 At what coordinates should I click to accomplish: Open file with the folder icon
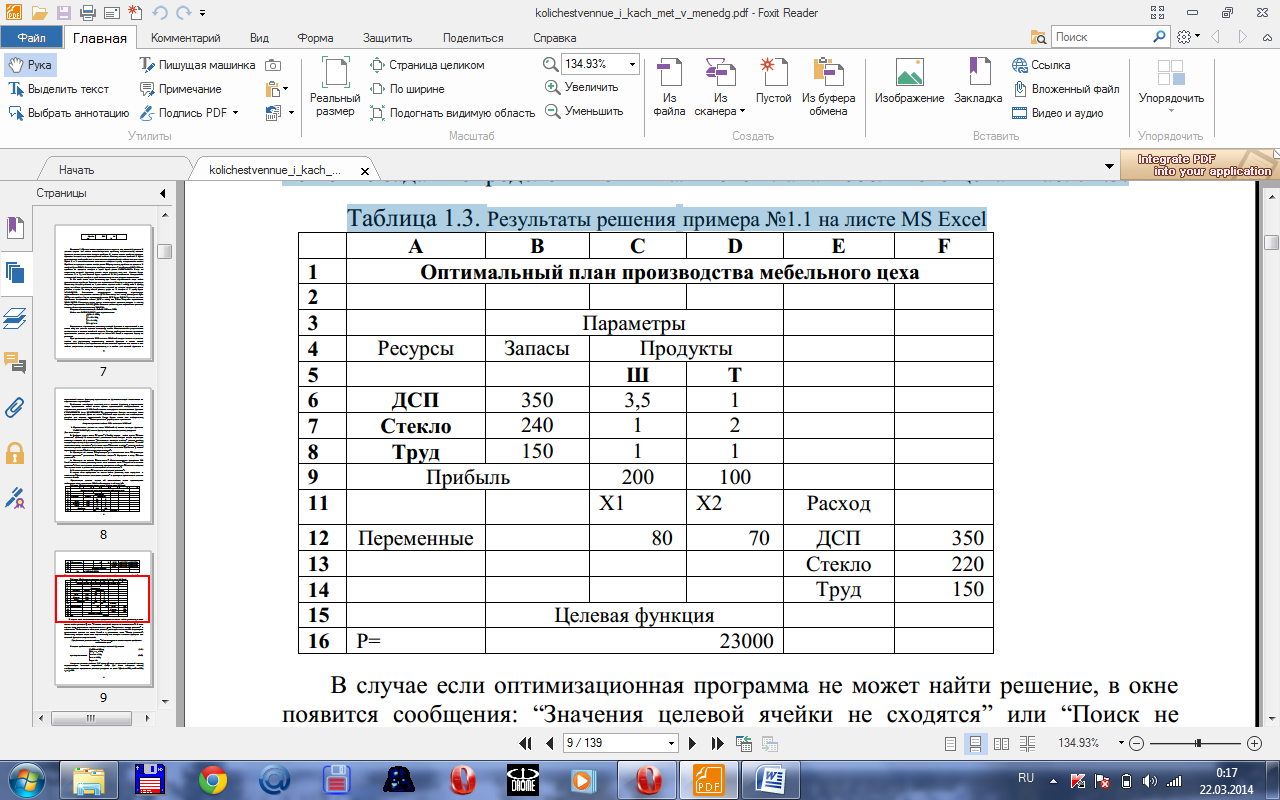pyautogui.click(x=38, y=13)
